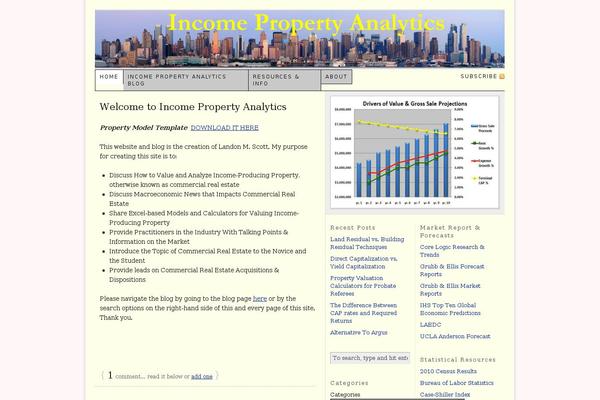Follow the 'here' blog page link
600x400 pixels.
click(x=260, y=299)
